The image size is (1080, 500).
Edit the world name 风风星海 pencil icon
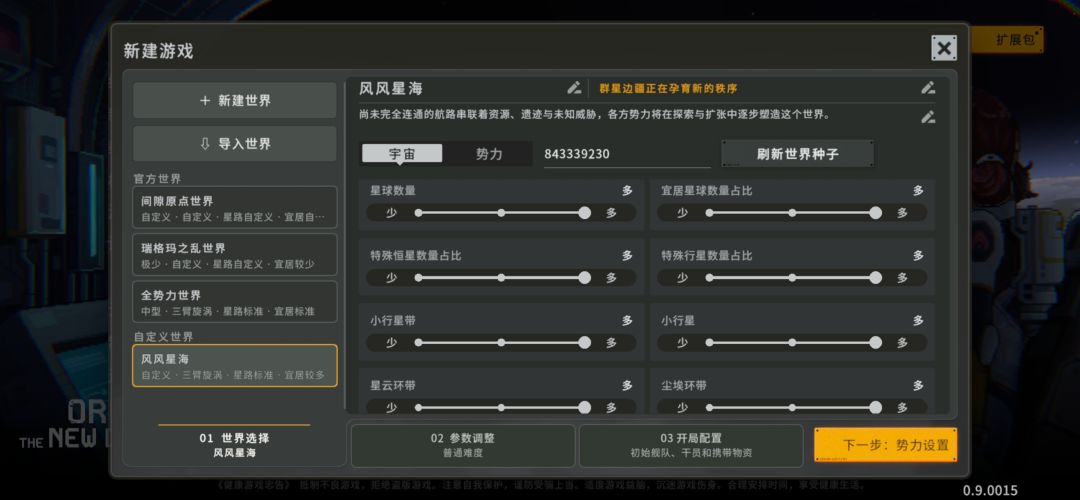(574, 88)
